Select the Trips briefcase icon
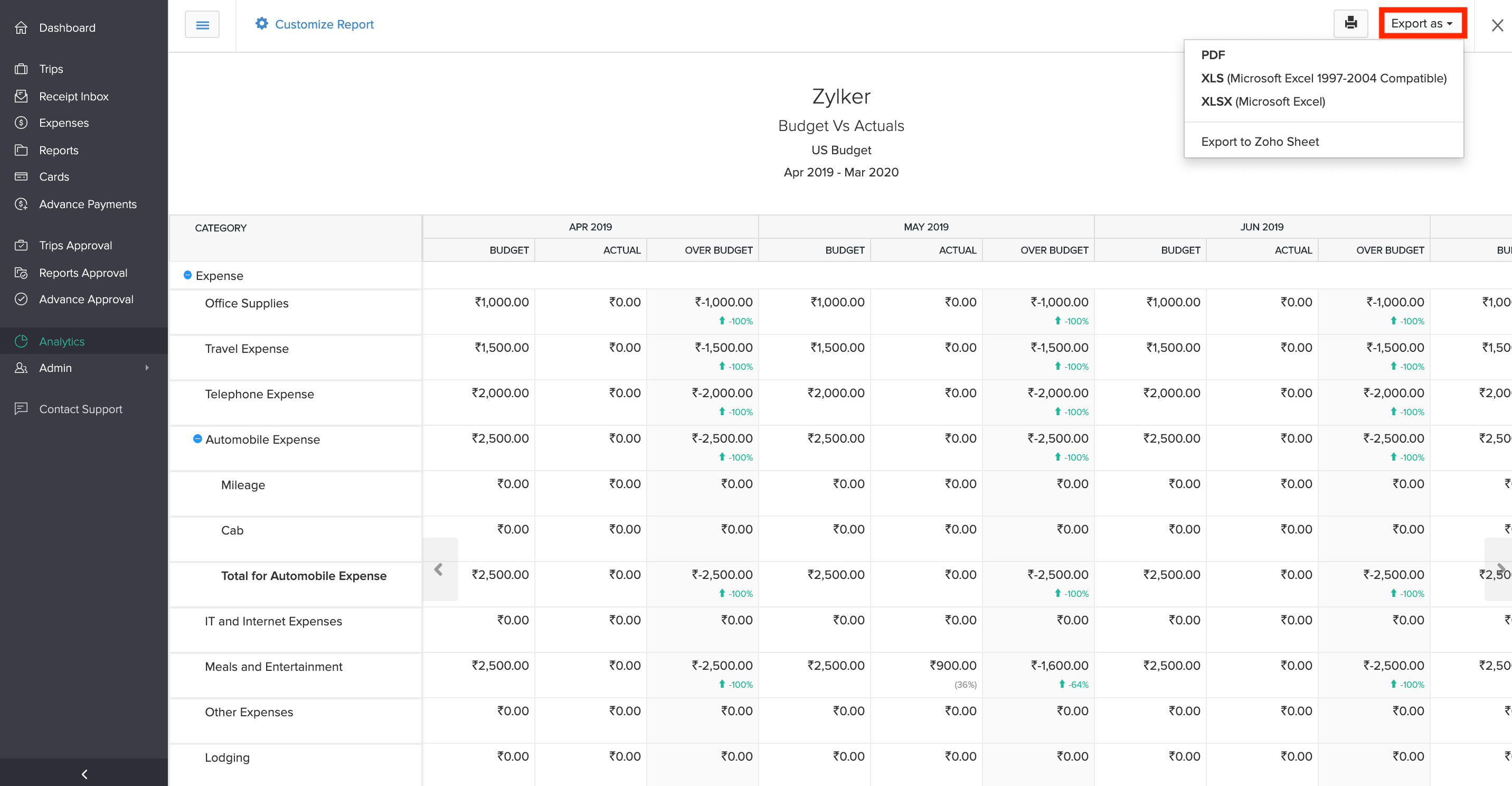 [21, 69]
